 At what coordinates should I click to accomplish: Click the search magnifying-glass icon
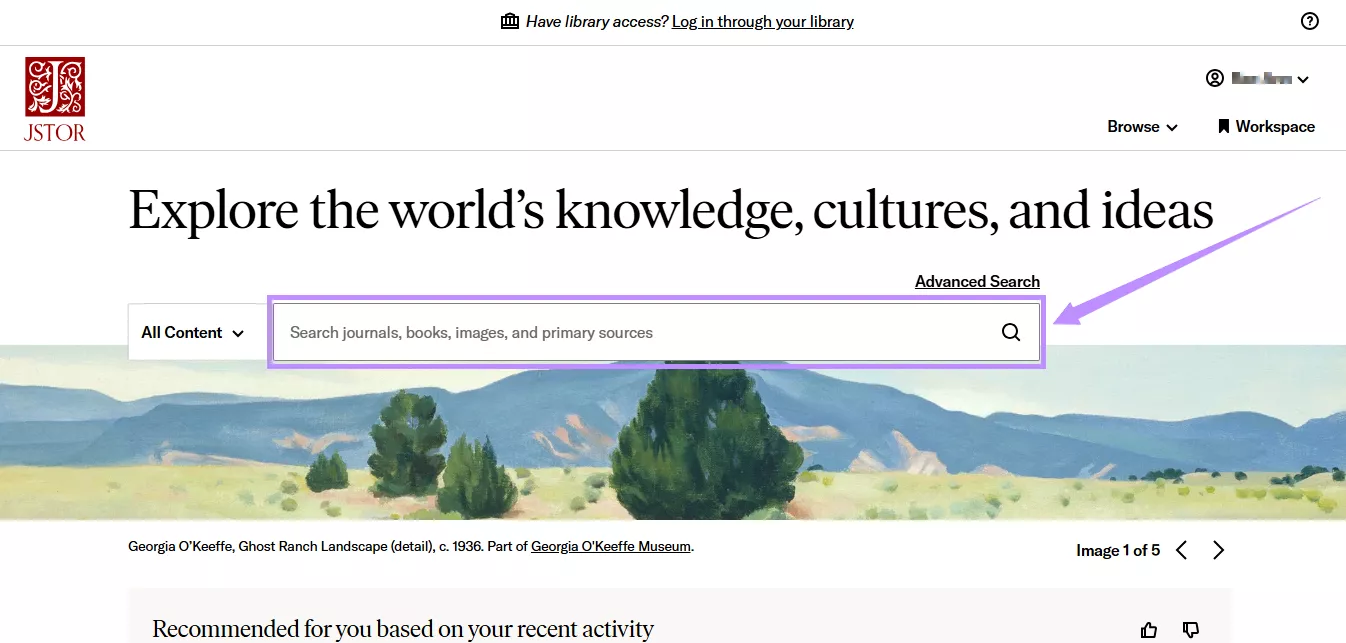(1010, 331)
